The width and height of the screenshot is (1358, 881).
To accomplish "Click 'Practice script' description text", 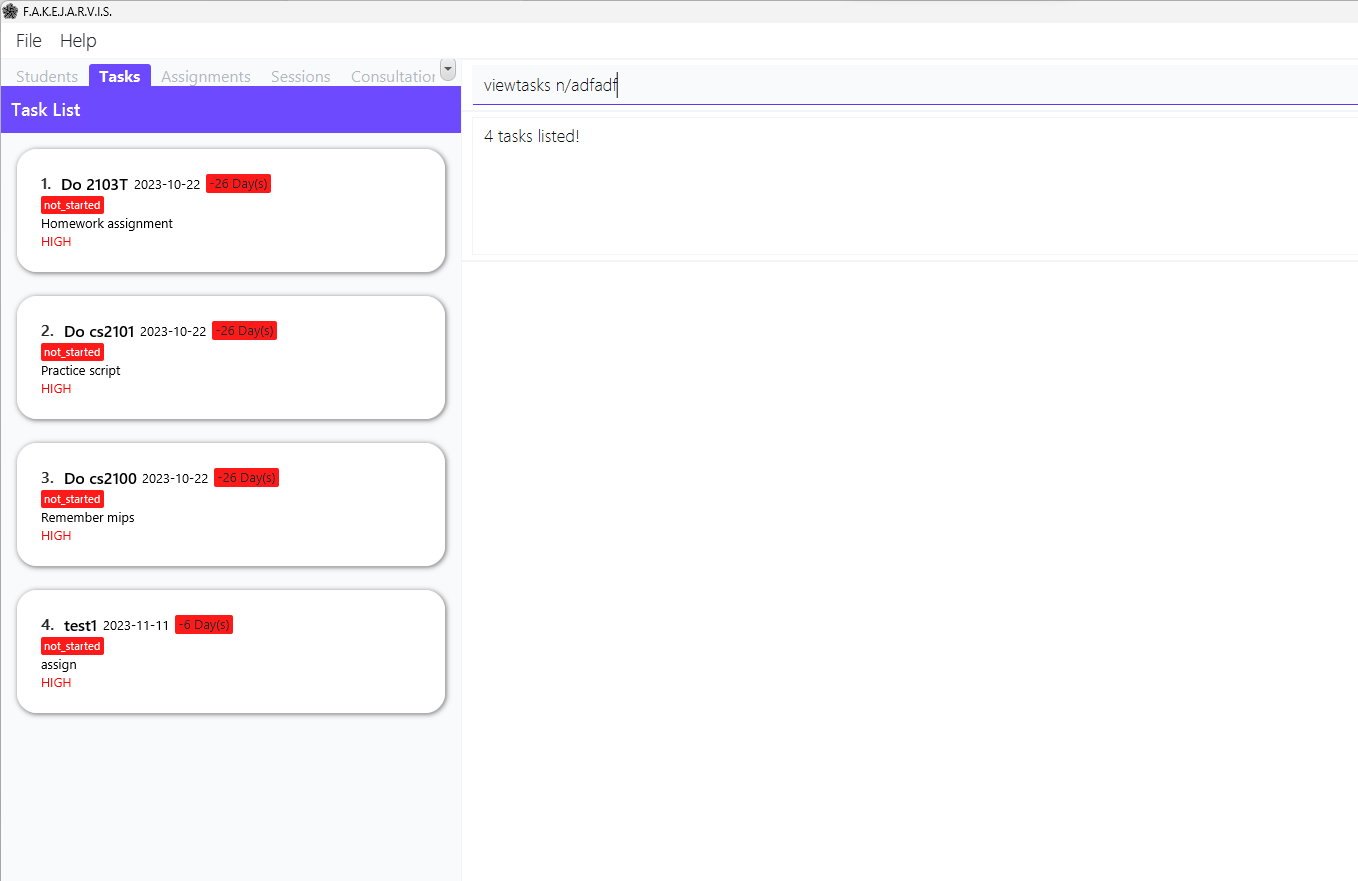I will click(x=81, y=371).
